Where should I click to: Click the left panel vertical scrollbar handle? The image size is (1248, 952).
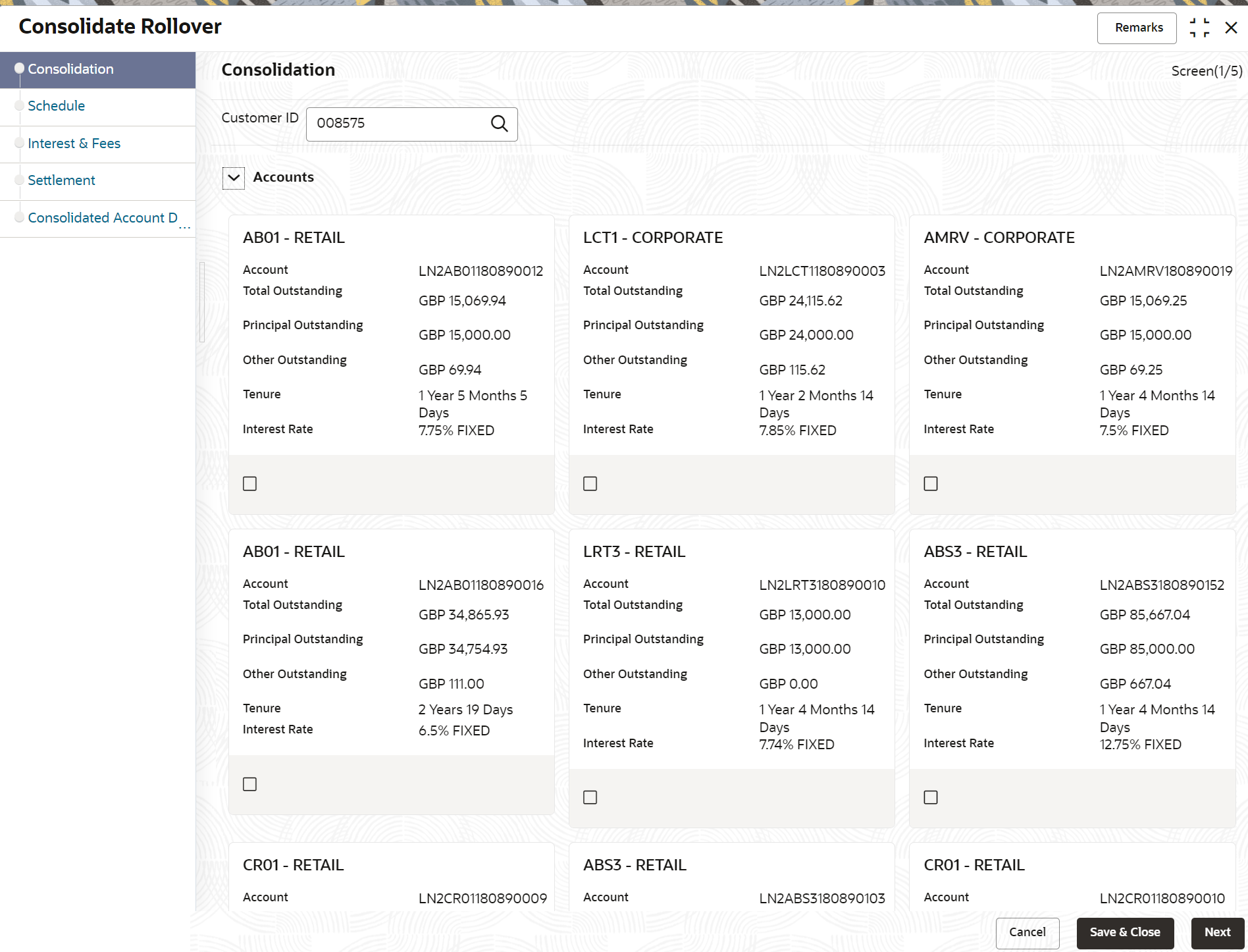[202, 302]
